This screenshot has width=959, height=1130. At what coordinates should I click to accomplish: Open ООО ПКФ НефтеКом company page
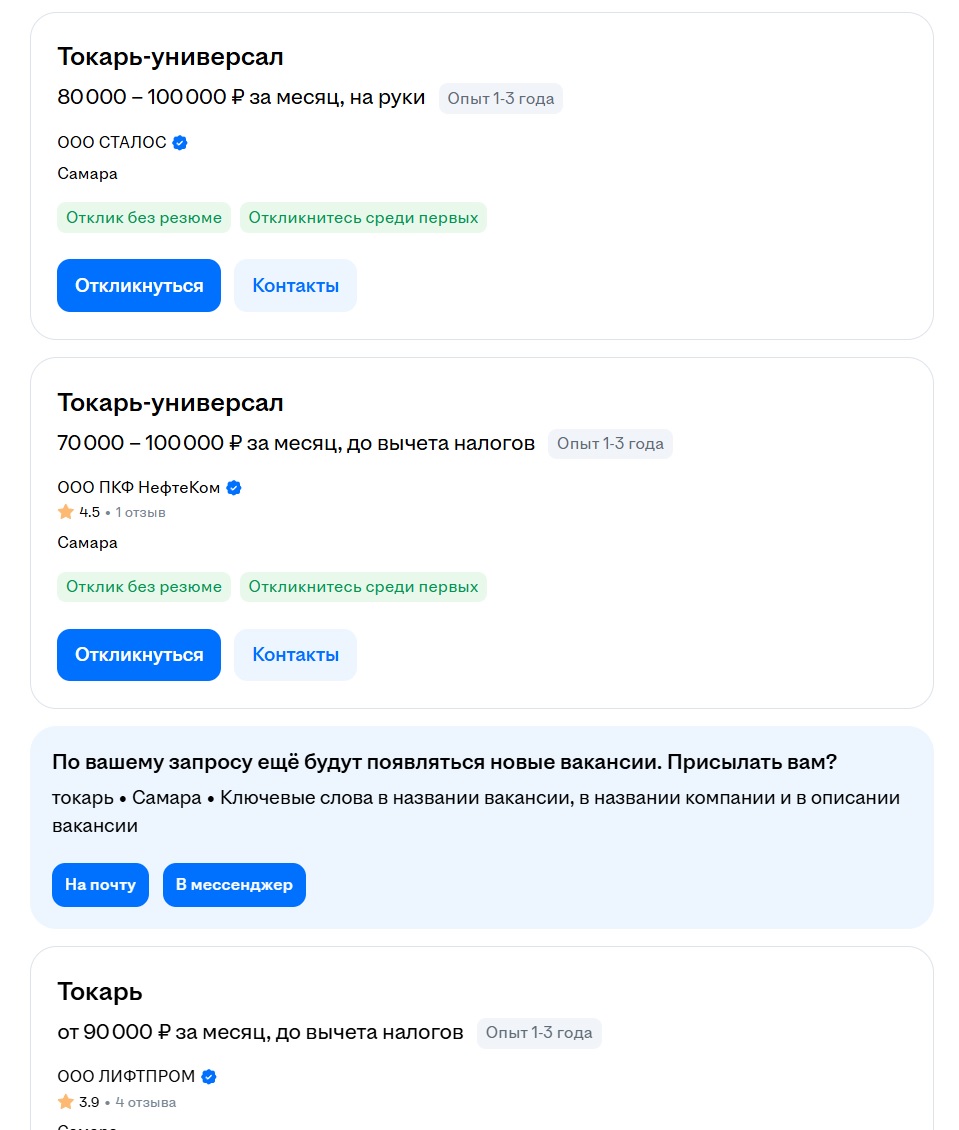tap(139, 488)
